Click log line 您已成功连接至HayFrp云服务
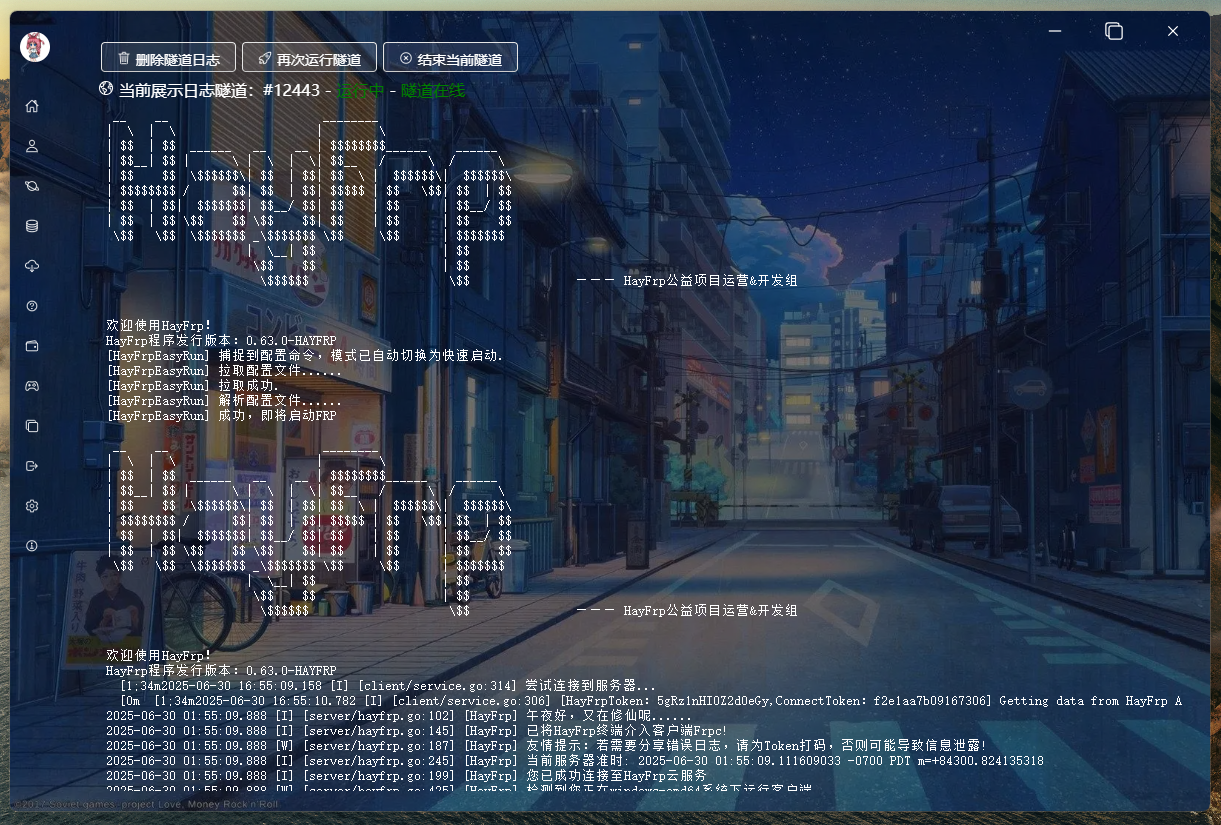The width and height of the screenshot is (1221, 825). coord(406,776)
